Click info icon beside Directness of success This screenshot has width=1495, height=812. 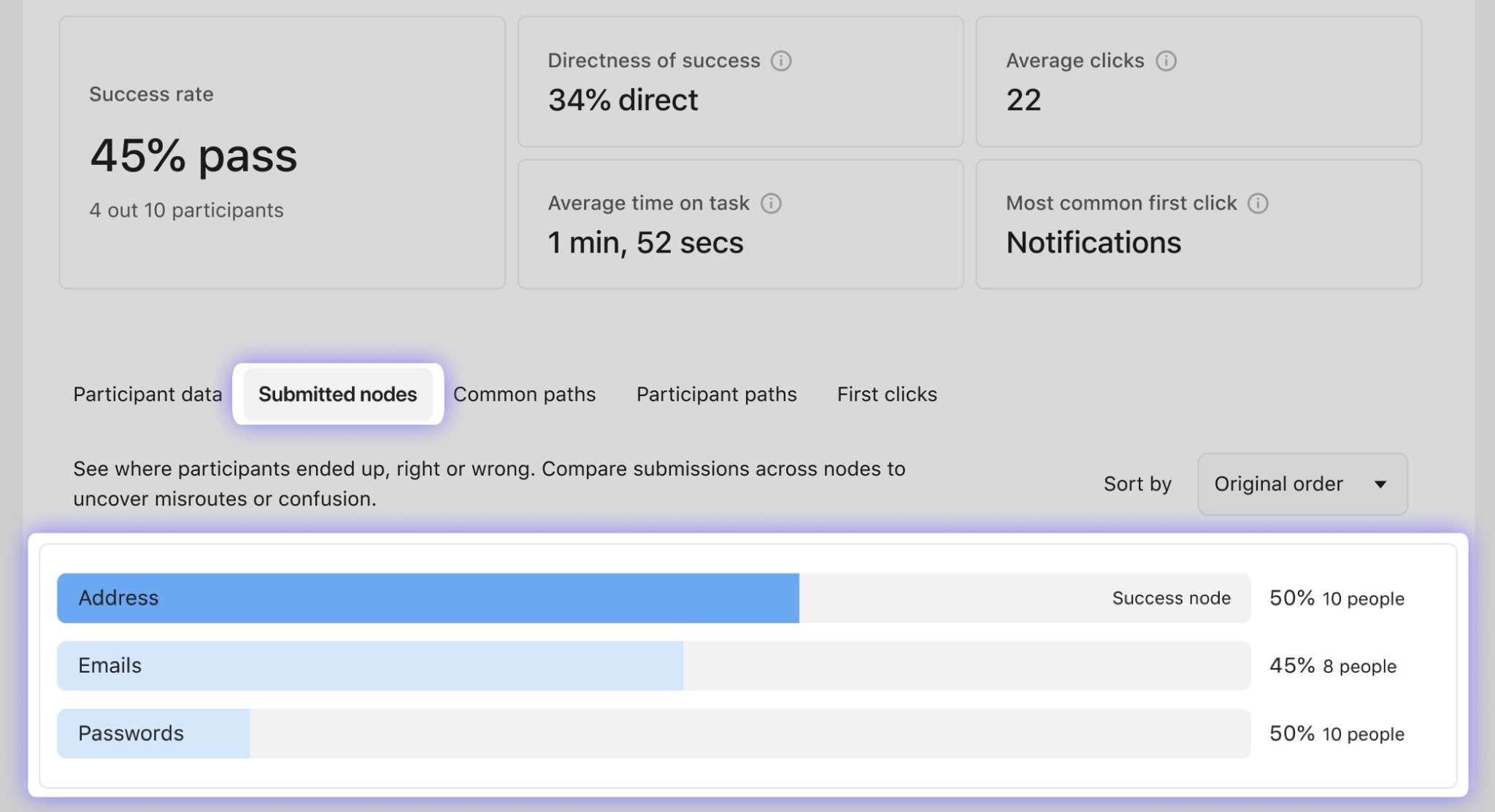(x=781, y=61)
